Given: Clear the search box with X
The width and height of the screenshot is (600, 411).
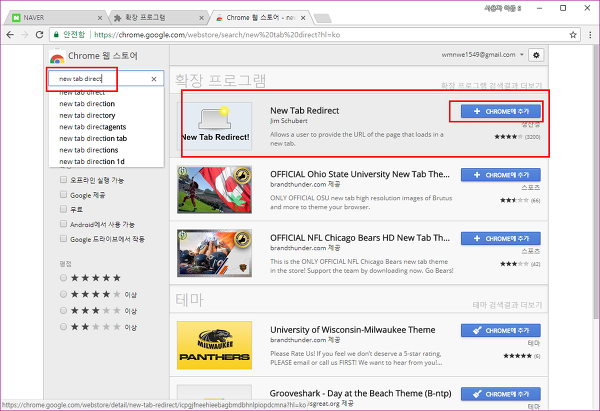Looking at the screenshot, I should (154, 79).
